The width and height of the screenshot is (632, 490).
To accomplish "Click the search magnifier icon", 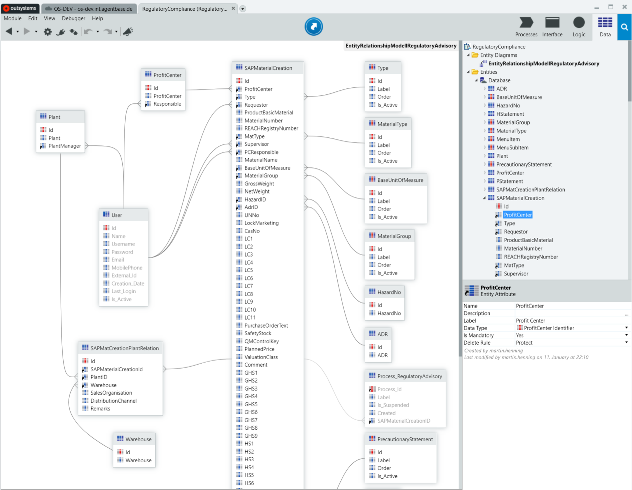I will click(x=624, y=27).
